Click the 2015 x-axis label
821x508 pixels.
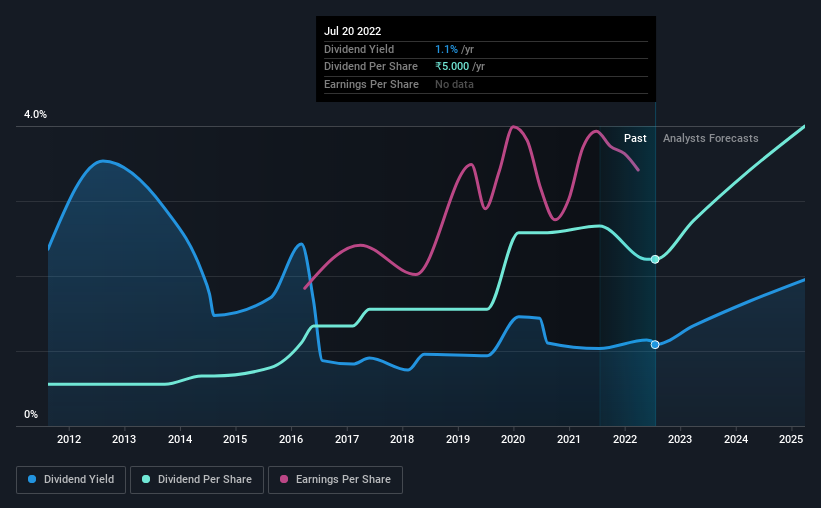coord(235,439)
